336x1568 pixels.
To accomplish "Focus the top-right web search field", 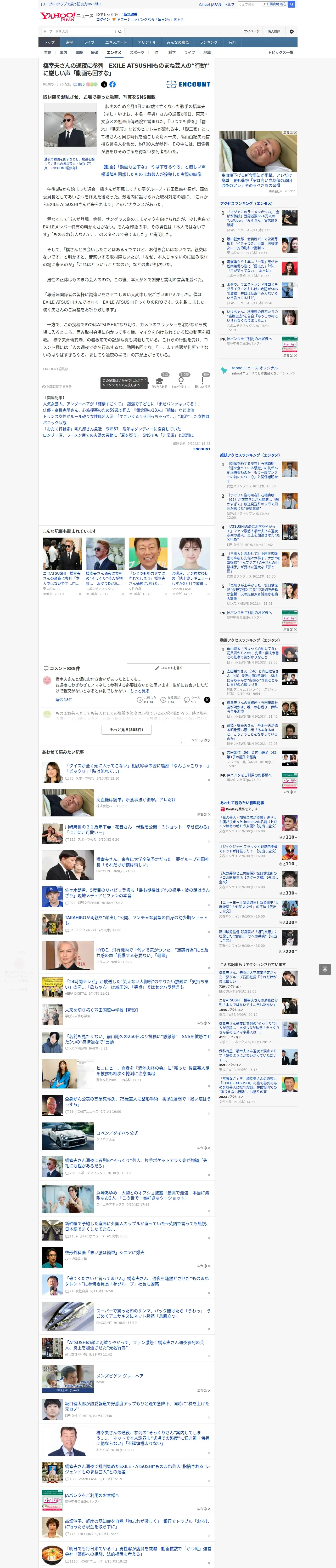I will click(x=249, y=4).
